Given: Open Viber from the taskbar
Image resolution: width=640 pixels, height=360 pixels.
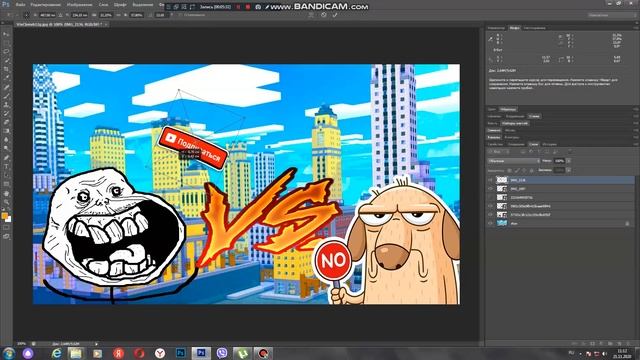Looking at the screenshot, I should point(222,353).
